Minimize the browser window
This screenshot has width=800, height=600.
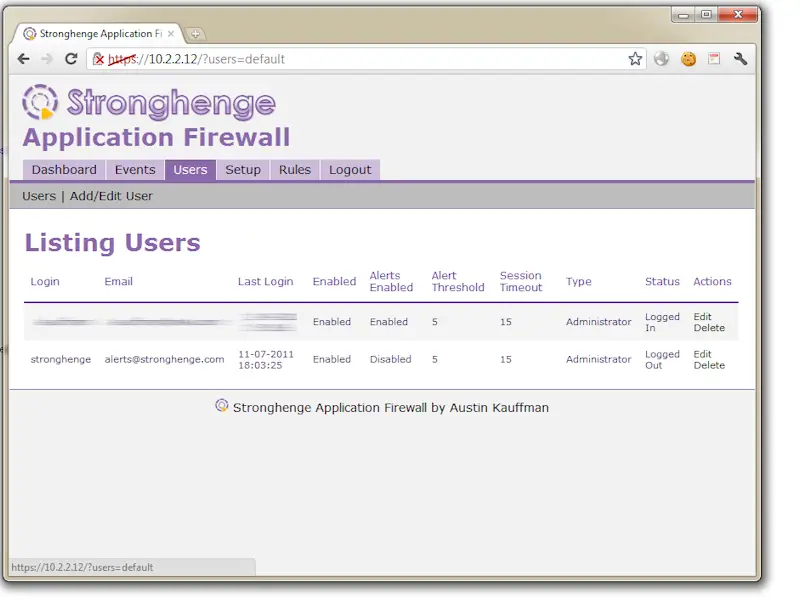coord(683,15)
